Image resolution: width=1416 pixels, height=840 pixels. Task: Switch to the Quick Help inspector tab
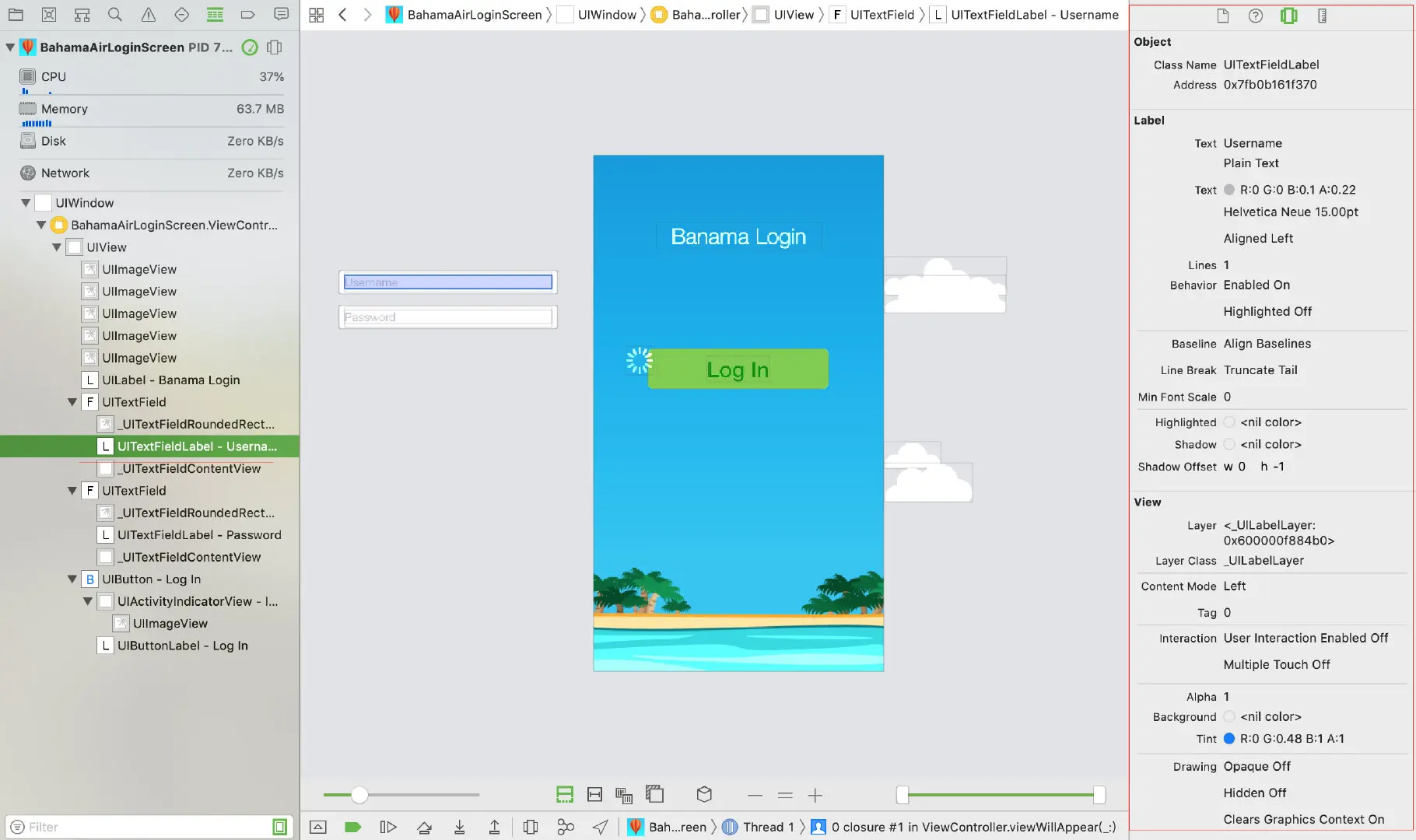[x=1256, y=16]
